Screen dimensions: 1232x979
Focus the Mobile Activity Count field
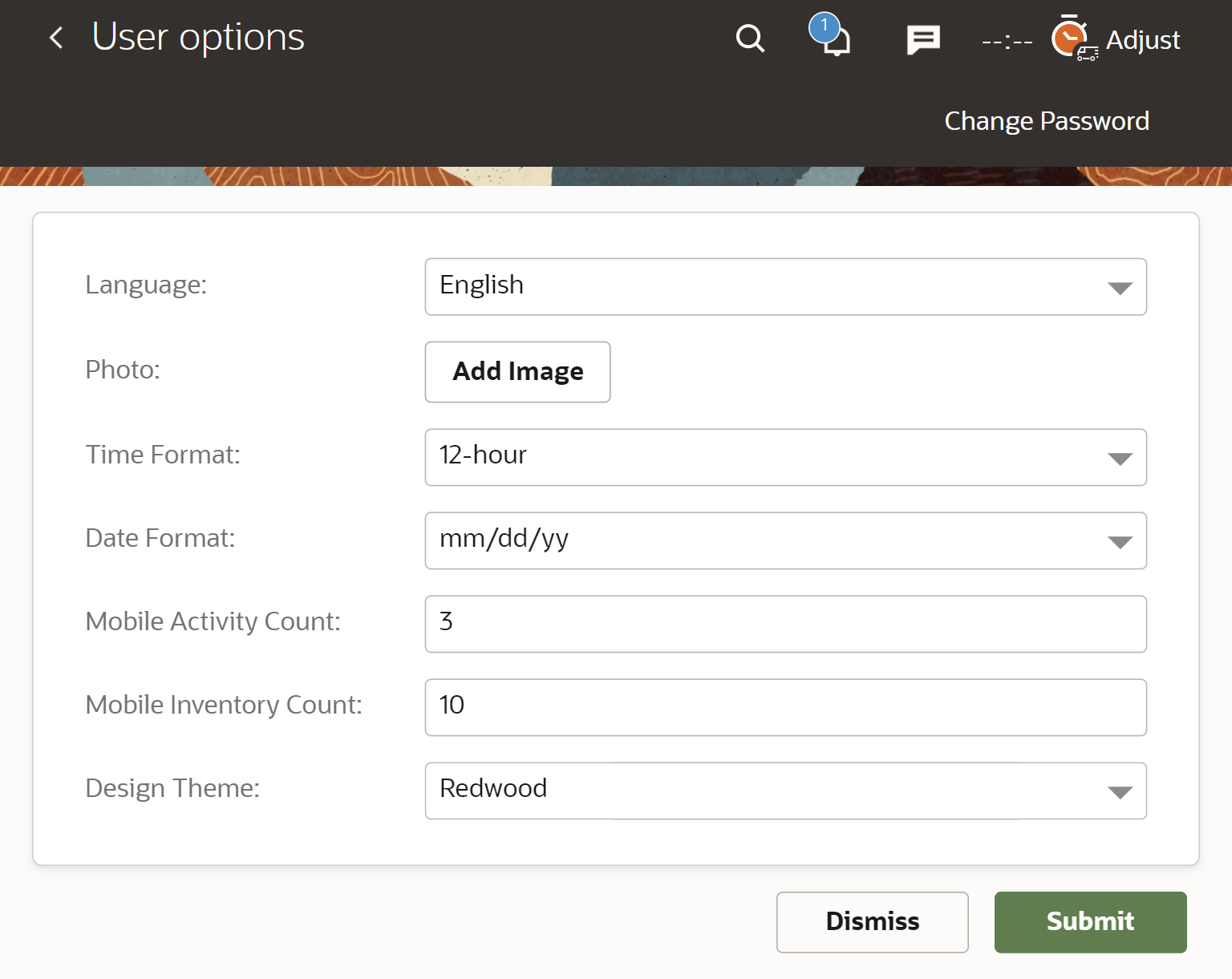click(x=784, y=624)
